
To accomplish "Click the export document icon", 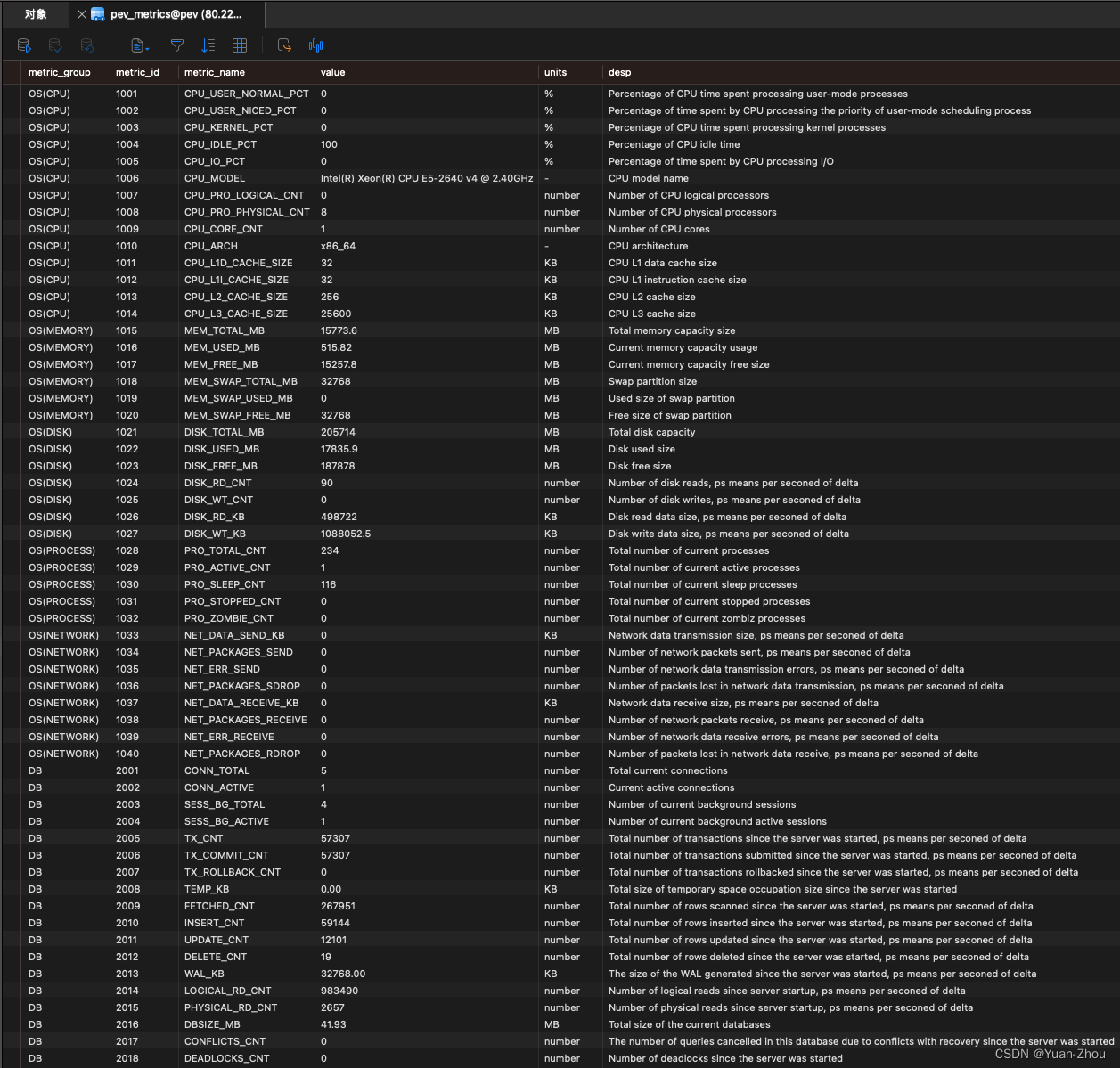I will click(135, 45).
